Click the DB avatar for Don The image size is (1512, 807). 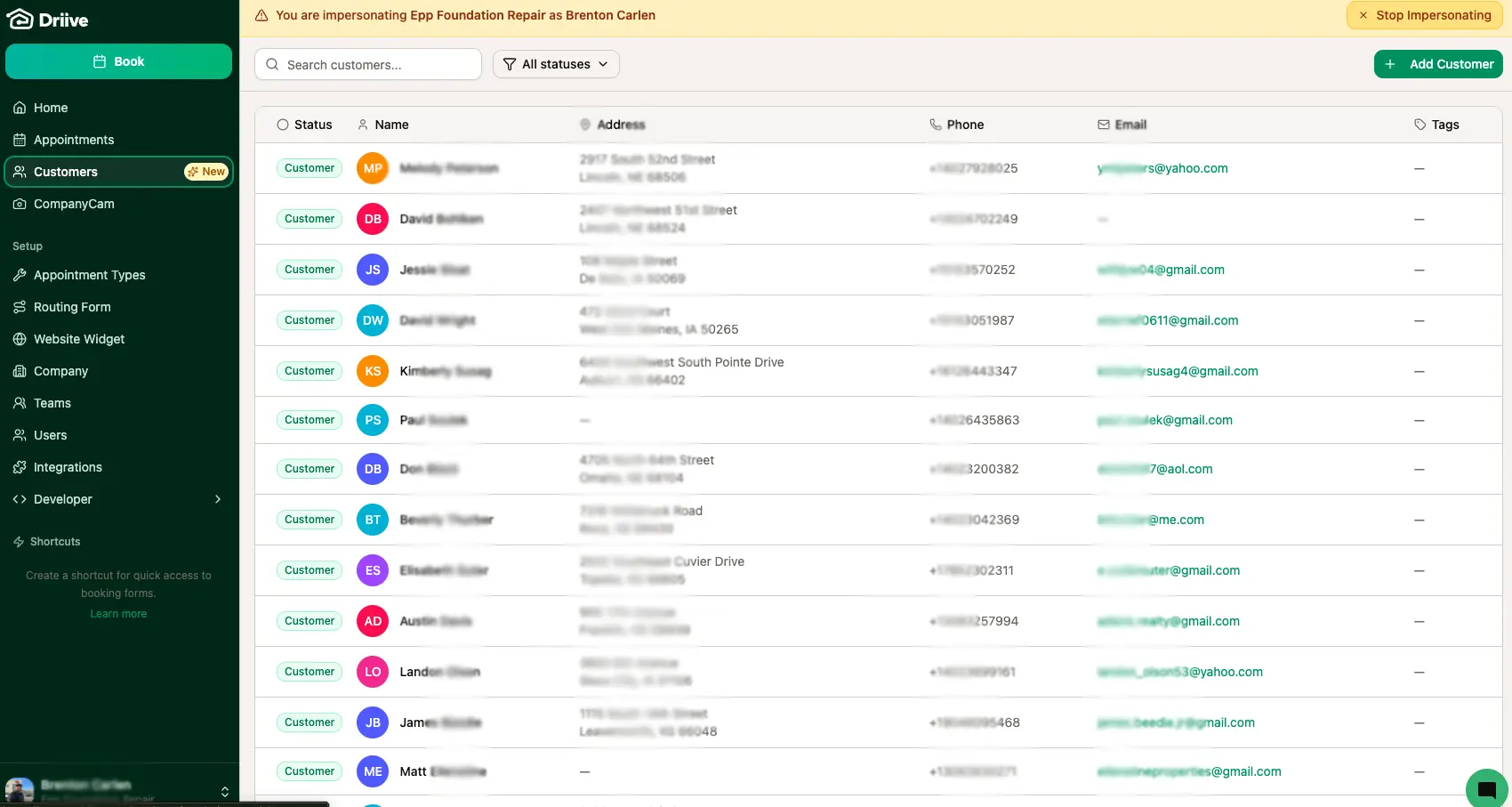pyautogui.click(x=373, y=469)
